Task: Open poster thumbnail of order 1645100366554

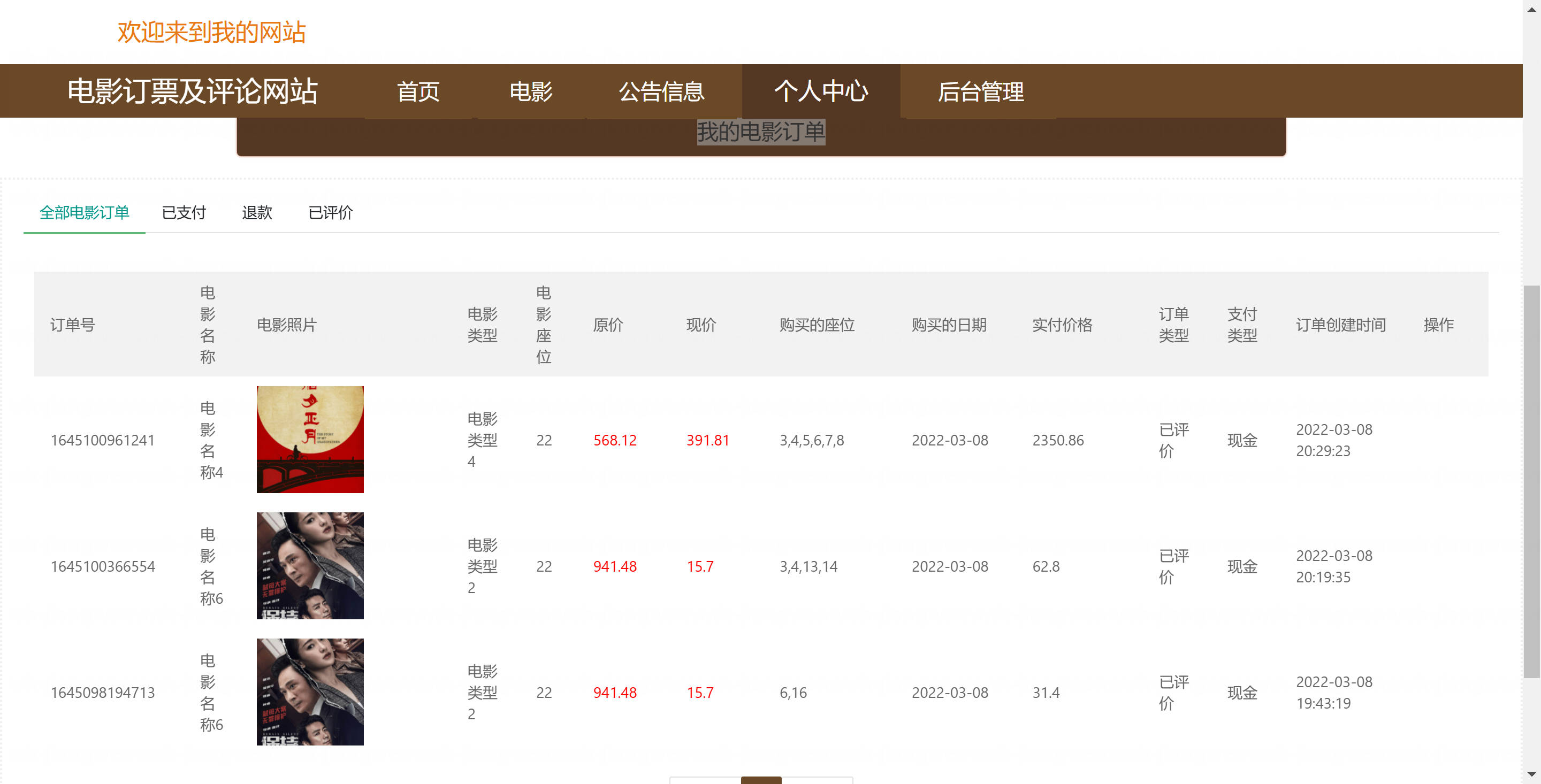Action: (310, 566)
